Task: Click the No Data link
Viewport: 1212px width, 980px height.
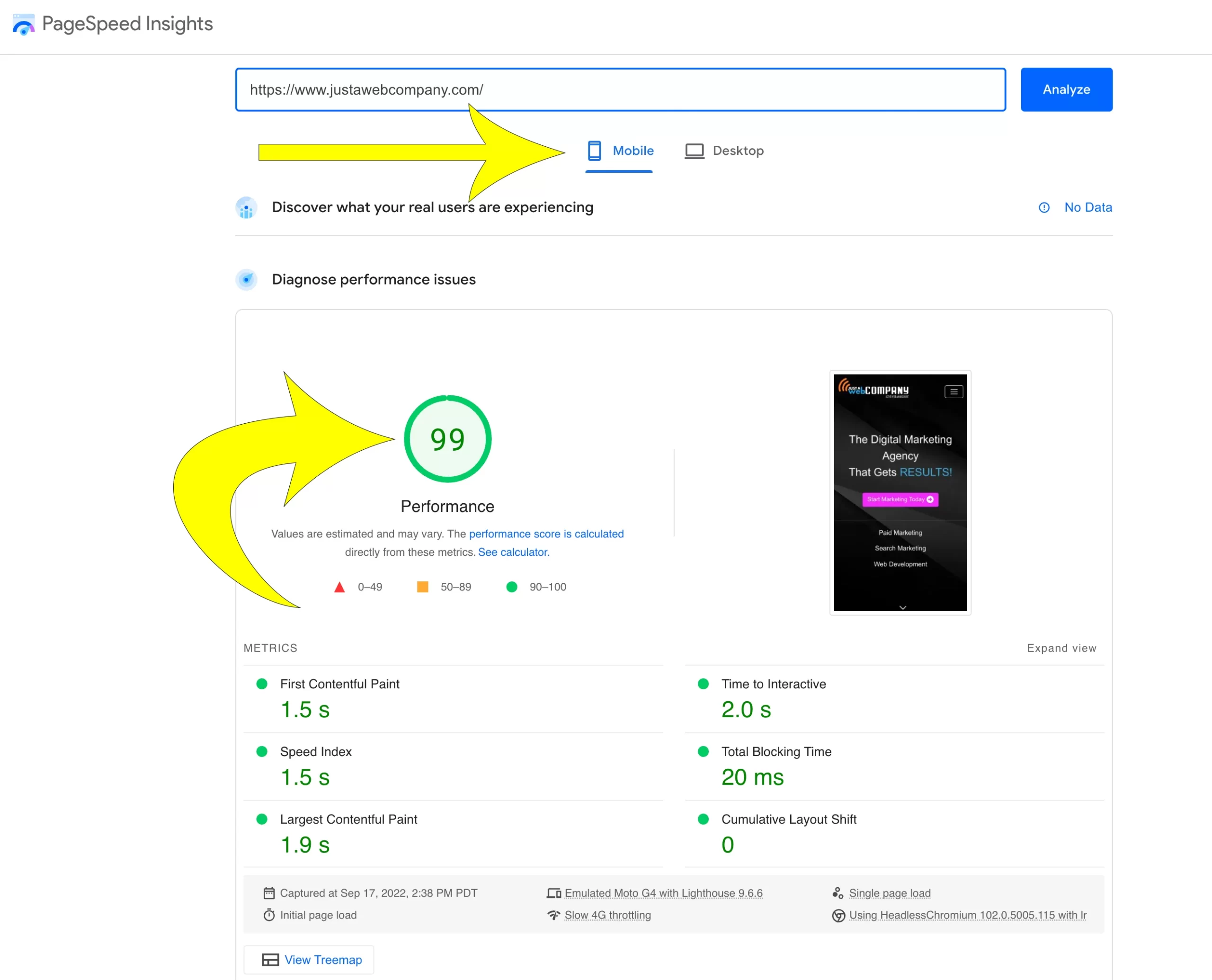Action: coord(1088,208)
